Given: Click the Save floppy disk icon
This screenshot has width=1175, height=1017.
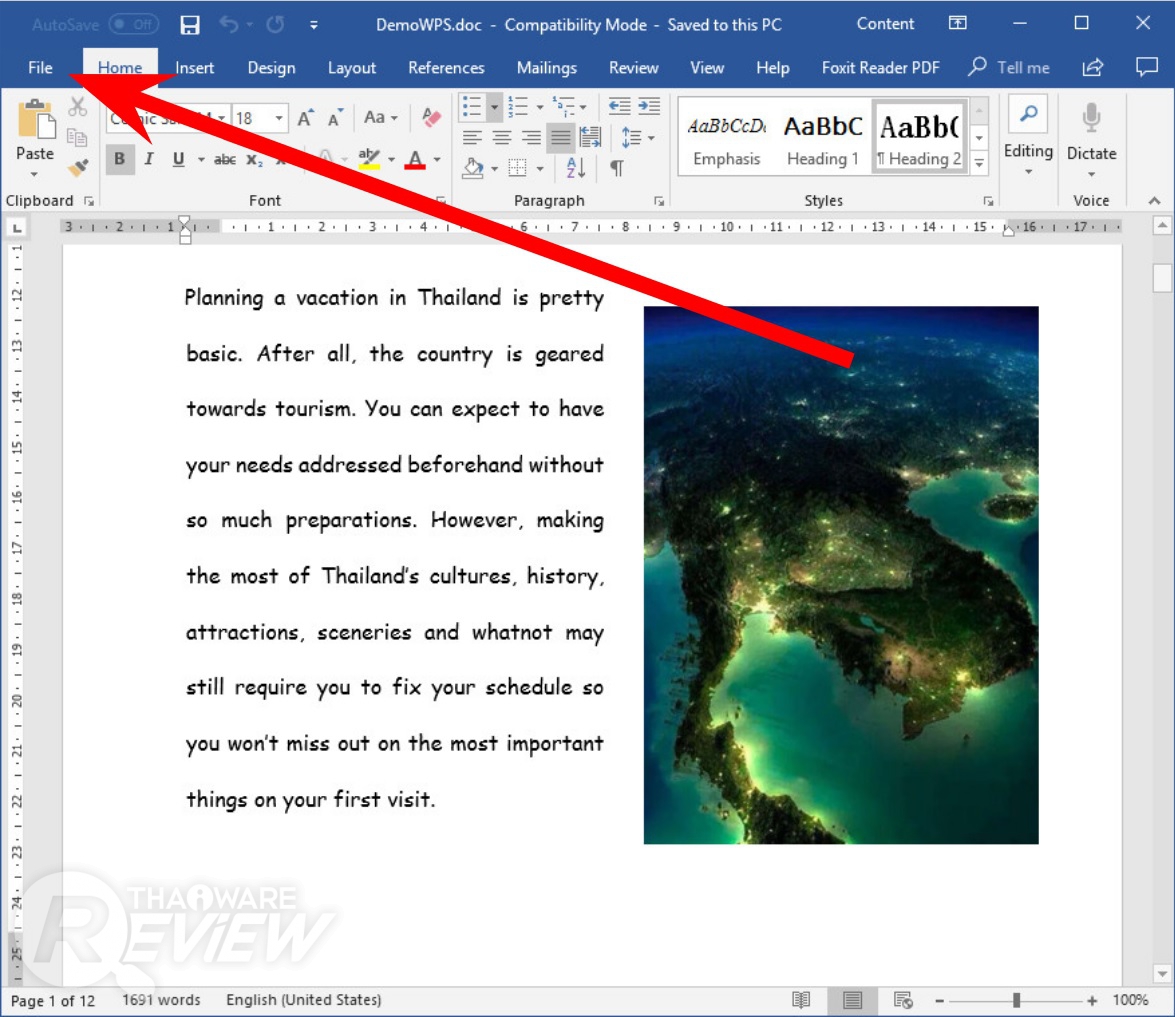Looking at the screenshot, I should click(x=190, y=25).
